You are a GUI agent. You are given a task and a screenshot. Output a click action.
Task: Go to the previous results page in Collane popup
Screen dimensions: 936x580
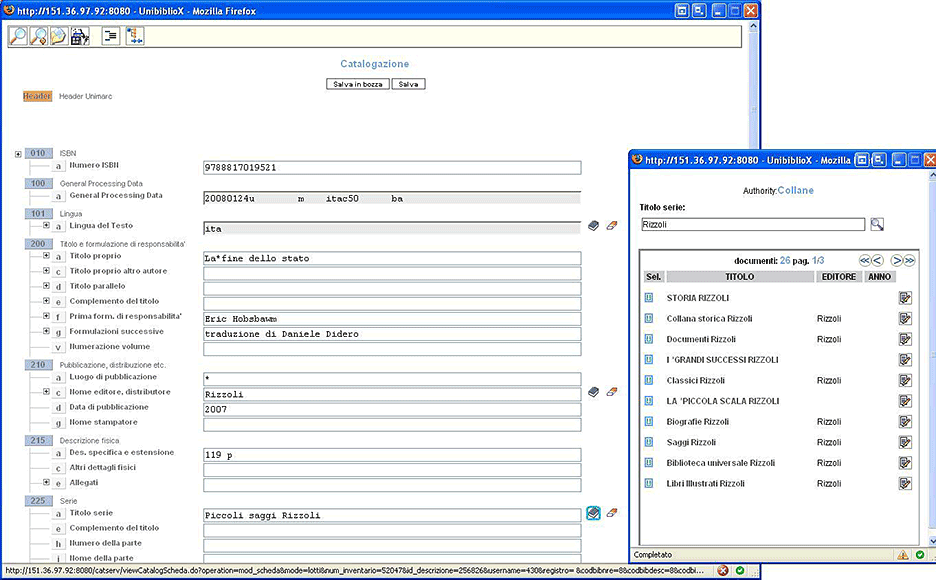[x=878, y=260]
